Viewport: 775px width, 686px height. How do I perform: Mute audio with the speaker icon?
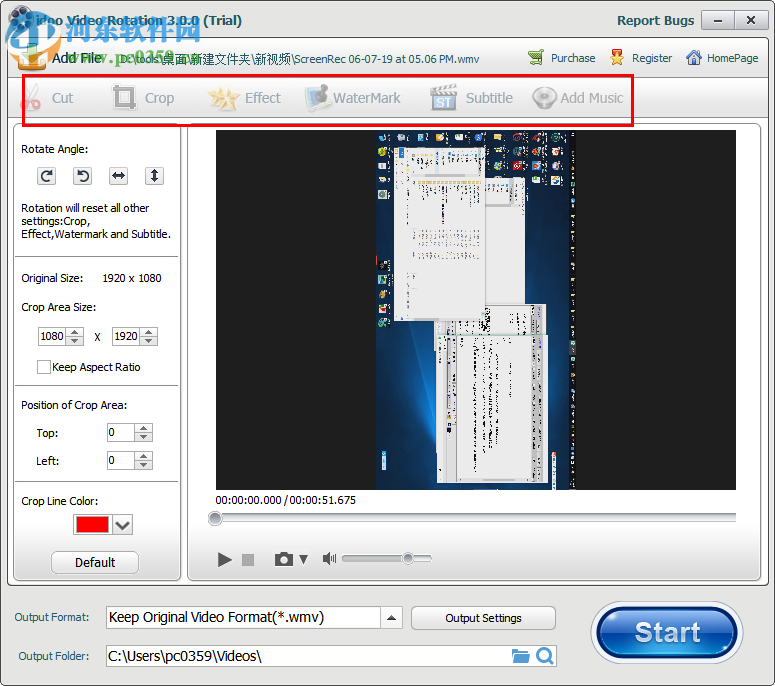(329, 558)
